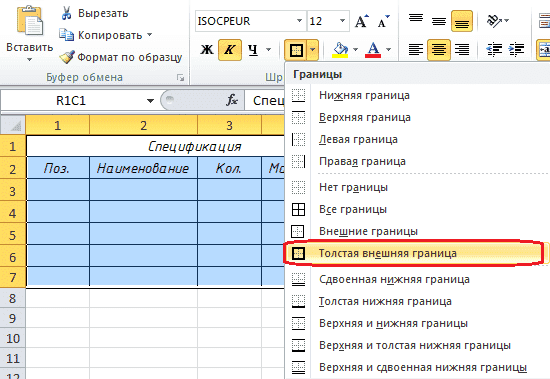This screenshot has width=550, height=379.
Task: Open the Буфер обмена dialog launcher
Action: click(180, 78)
